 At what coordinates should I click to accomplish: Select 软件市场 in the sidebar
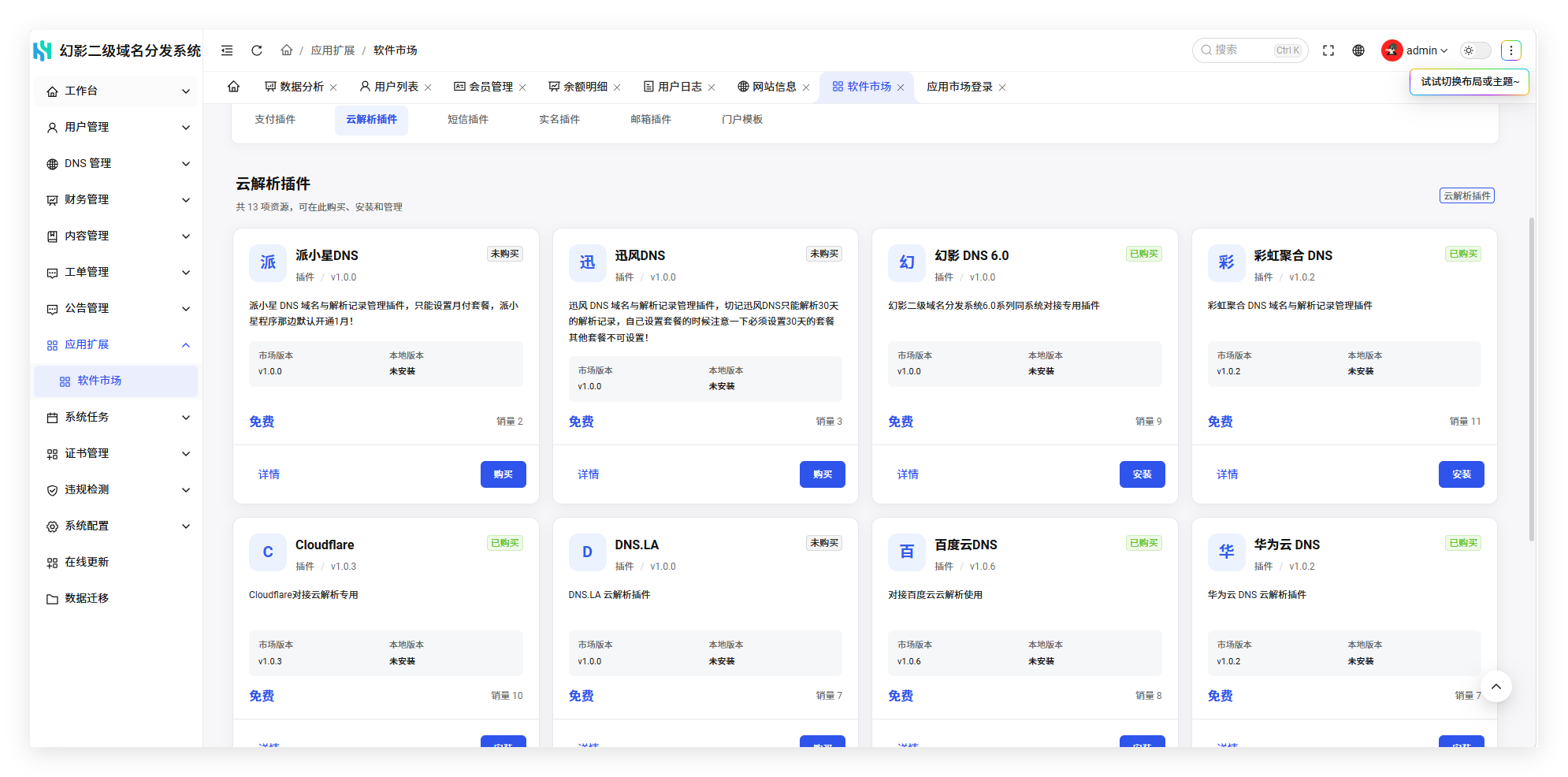116,381
